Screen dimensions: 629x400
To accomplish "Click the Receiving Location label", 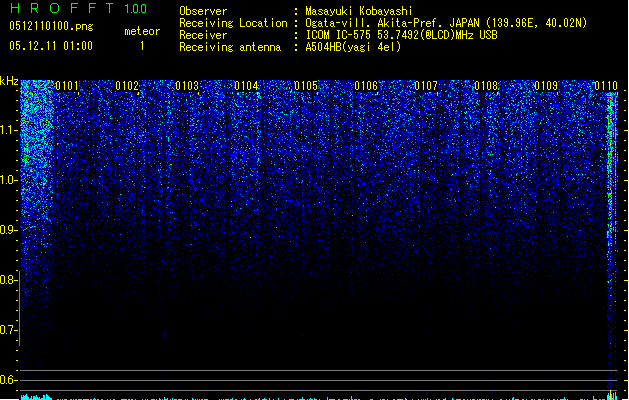I will [233, 23].
